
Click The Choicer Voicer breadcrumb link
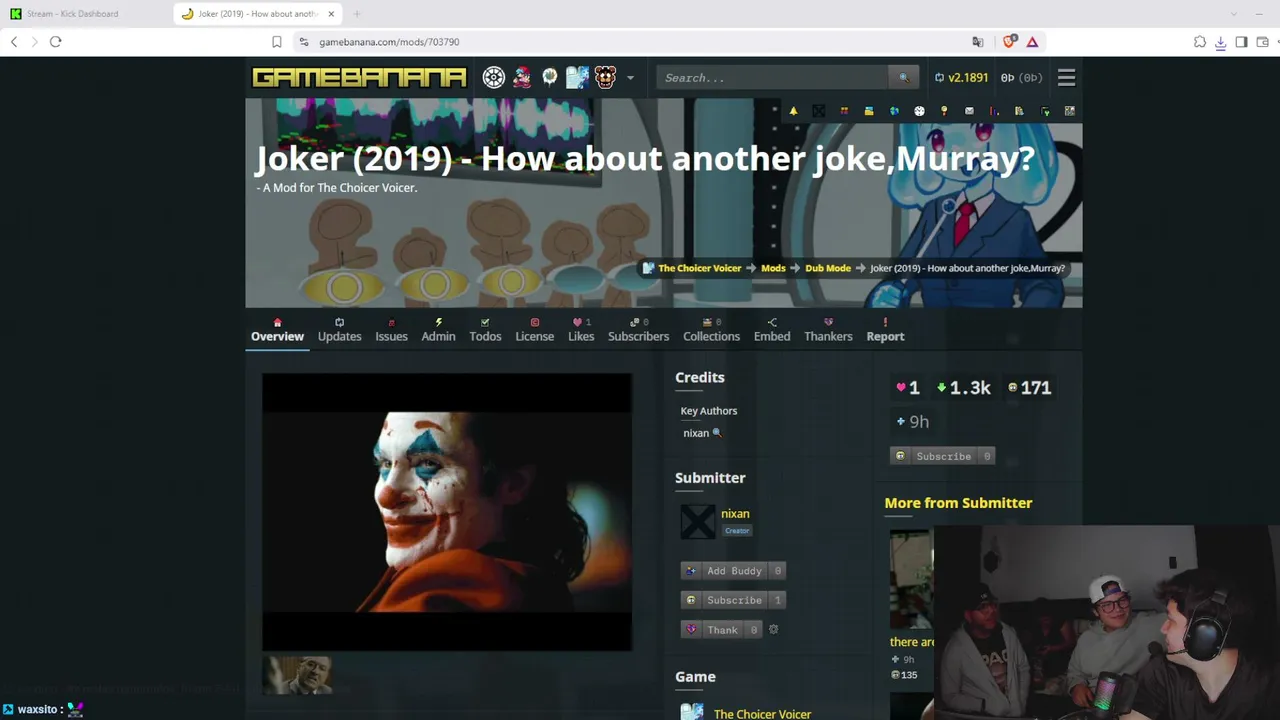699,268
